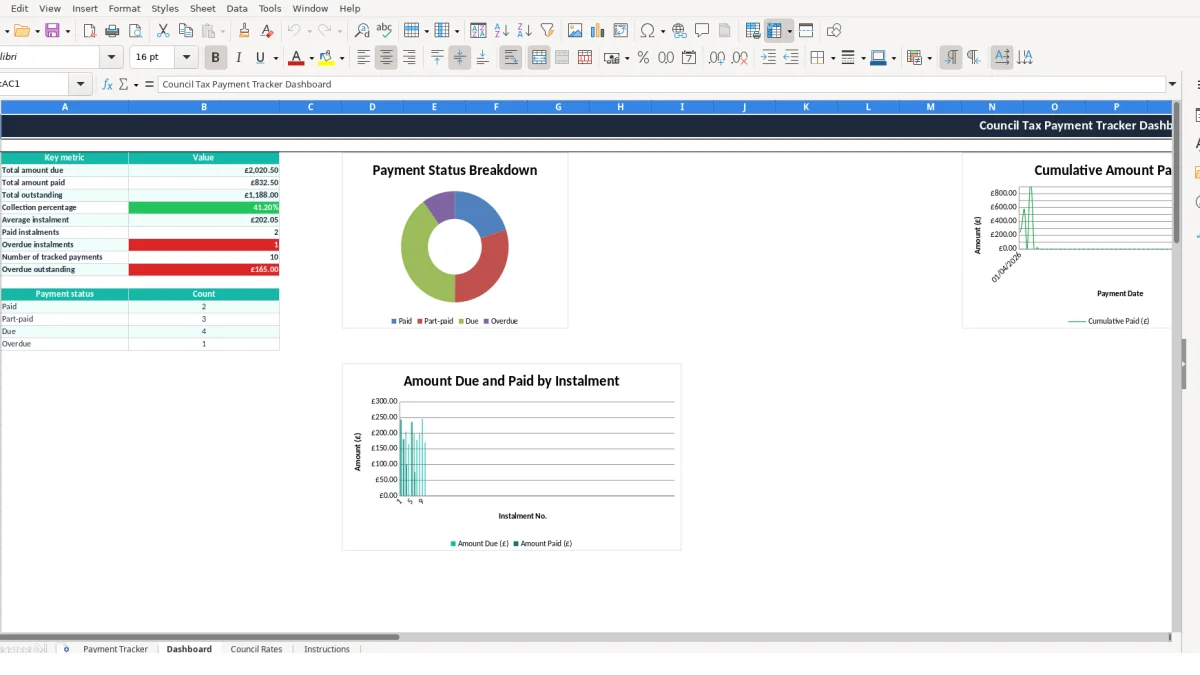Click the Split Window icon

(806, 31)
